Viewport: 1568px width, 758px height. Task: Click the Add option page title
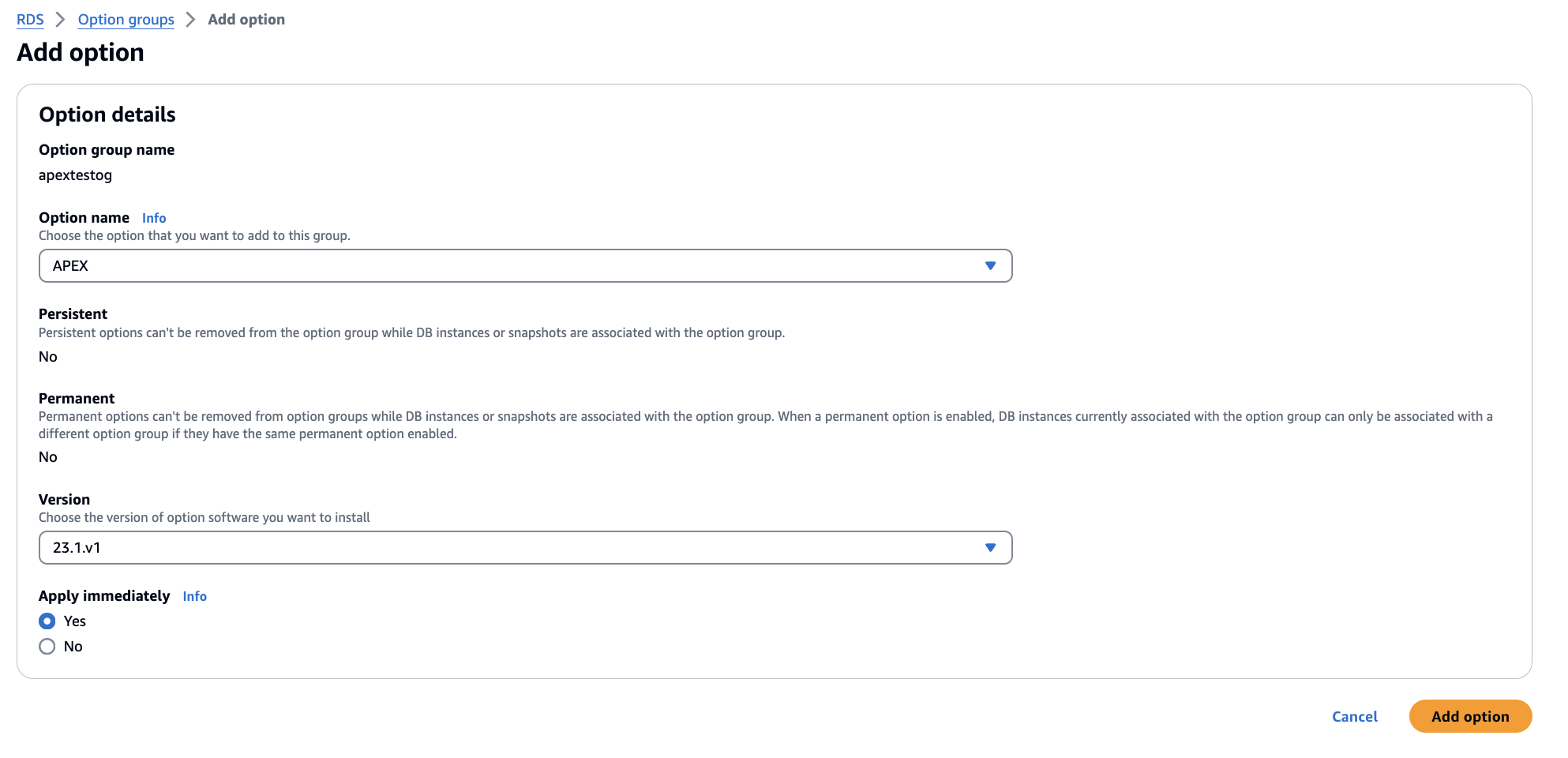click(x=81, y=52)
